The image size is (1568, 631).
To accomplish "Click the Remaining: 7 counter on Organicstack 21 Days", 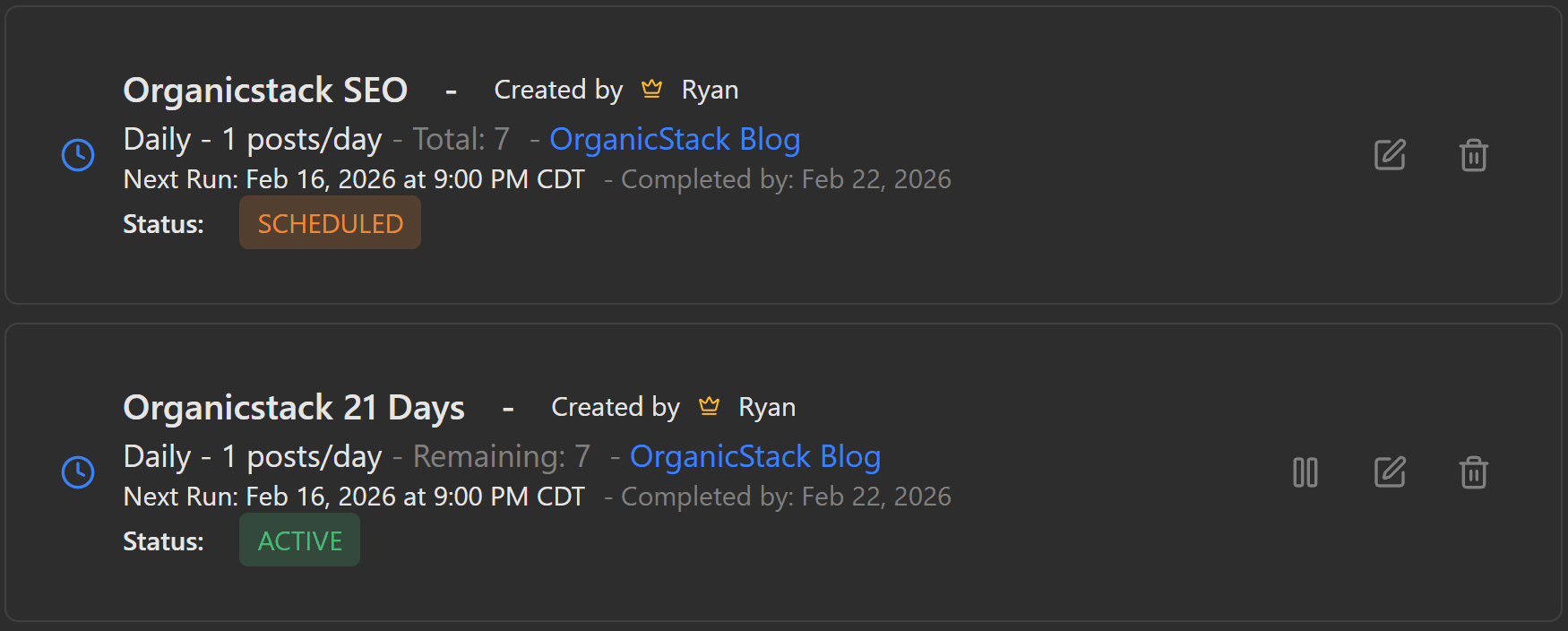I will pos(500,456).
